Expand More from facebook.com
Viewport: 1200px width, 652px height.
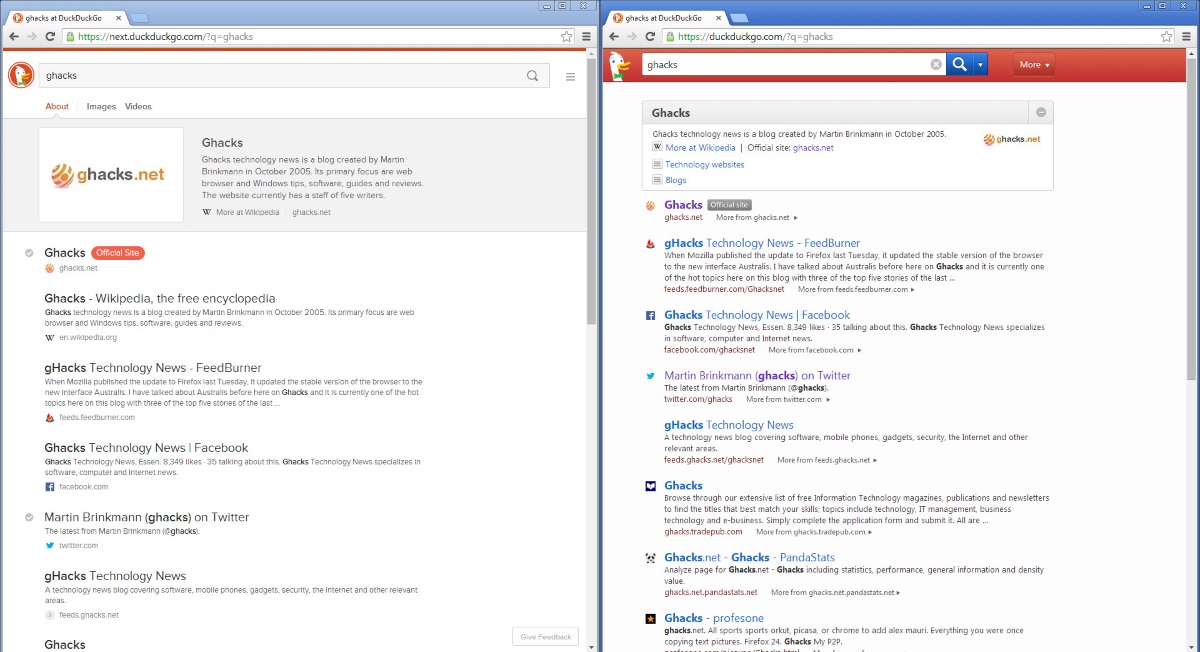[814, 351]
